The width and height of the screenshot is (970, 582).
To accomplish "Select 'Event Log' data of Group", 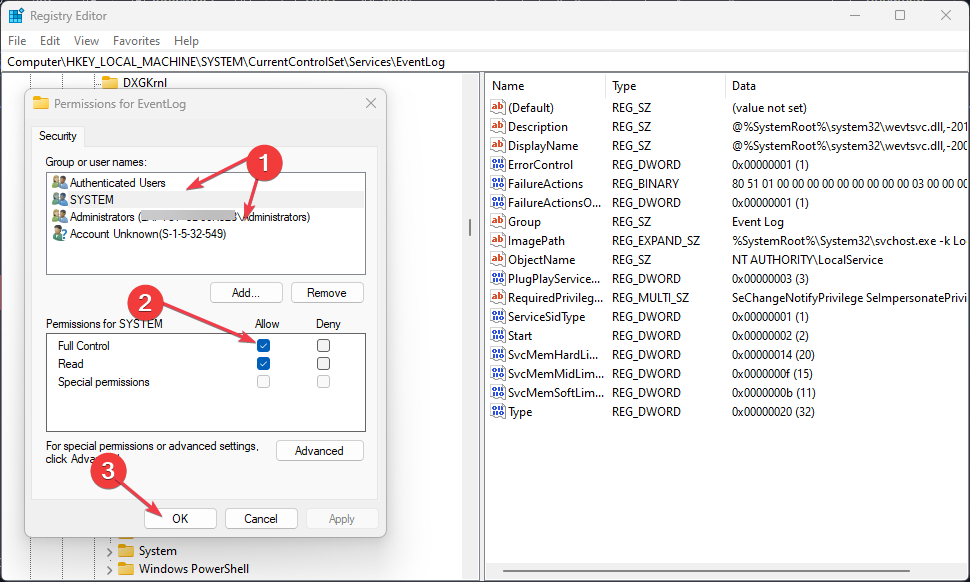I will pos(758,221).
